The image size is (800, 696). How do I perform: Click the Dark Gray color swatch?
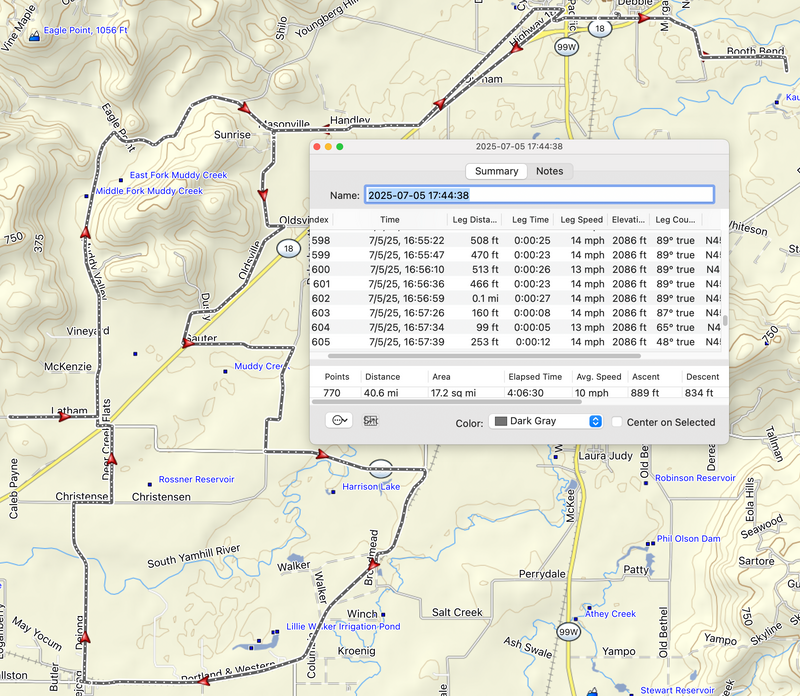click(501, 422)
